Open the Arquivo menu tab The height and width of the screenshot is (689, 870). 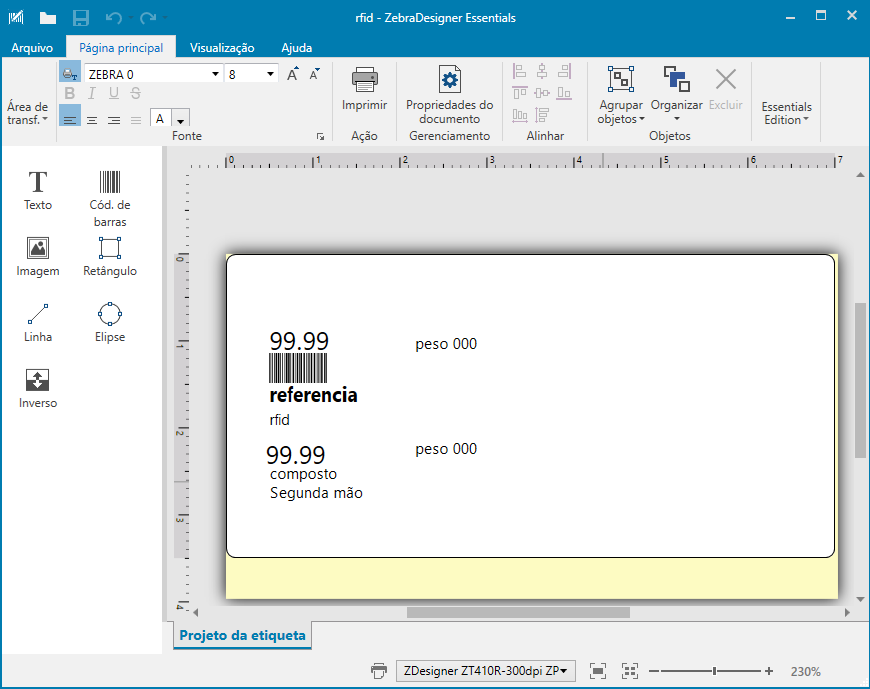pyautogui.click(x=32, y=47)
